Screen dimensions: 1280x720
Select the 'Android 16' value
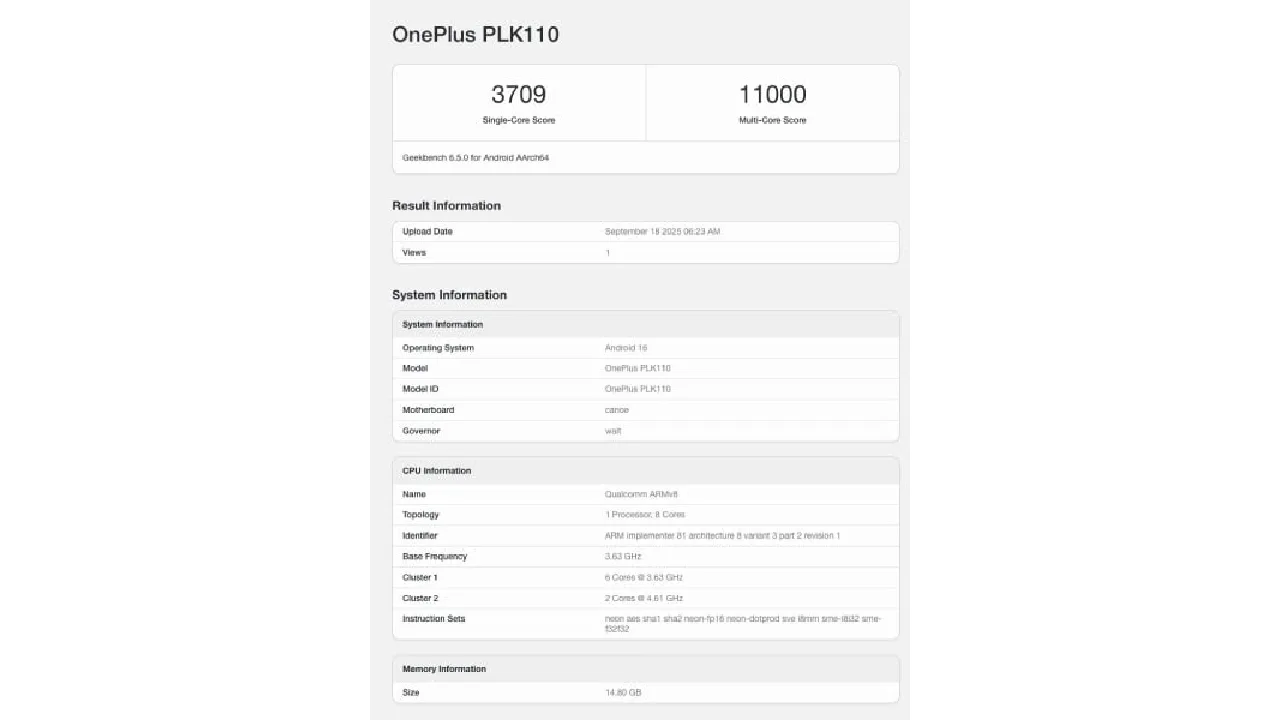click(x=626, y=348)
